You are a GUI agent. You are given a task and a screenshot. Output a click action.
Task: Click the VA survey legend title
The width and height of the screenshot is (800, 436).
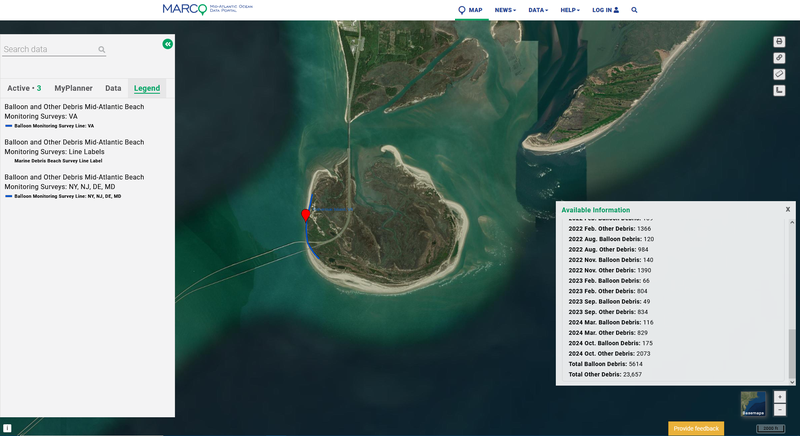tap(74, 112)
